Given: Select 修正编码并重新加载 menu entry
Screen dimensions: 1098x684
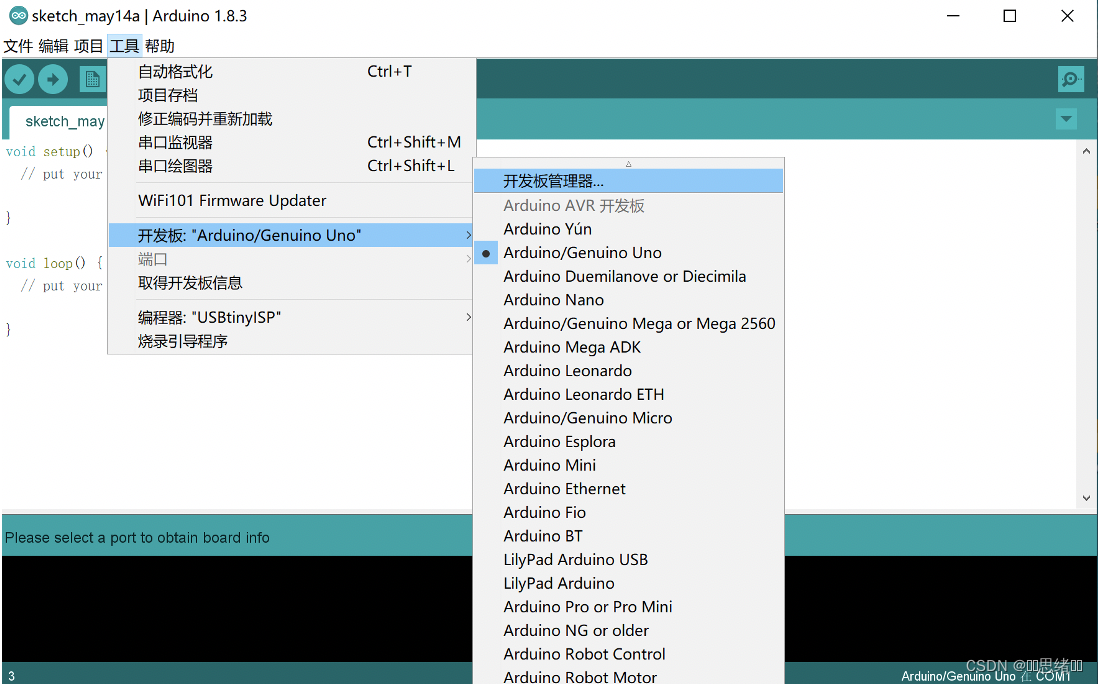Looking at the screenshot, I should (291, 119).
